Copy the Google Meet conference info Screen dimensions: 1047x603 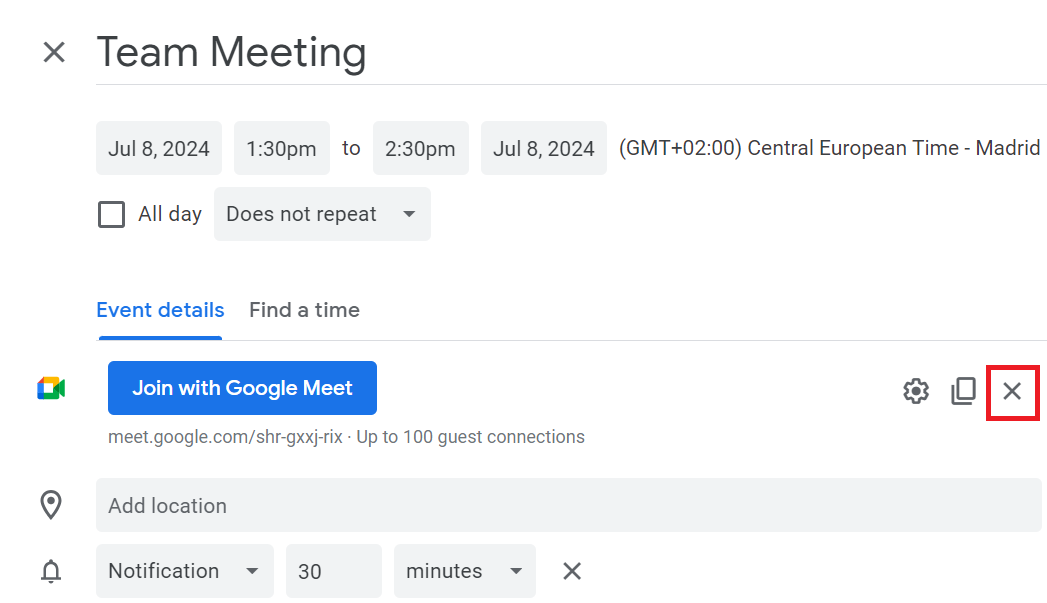point(963,391)
